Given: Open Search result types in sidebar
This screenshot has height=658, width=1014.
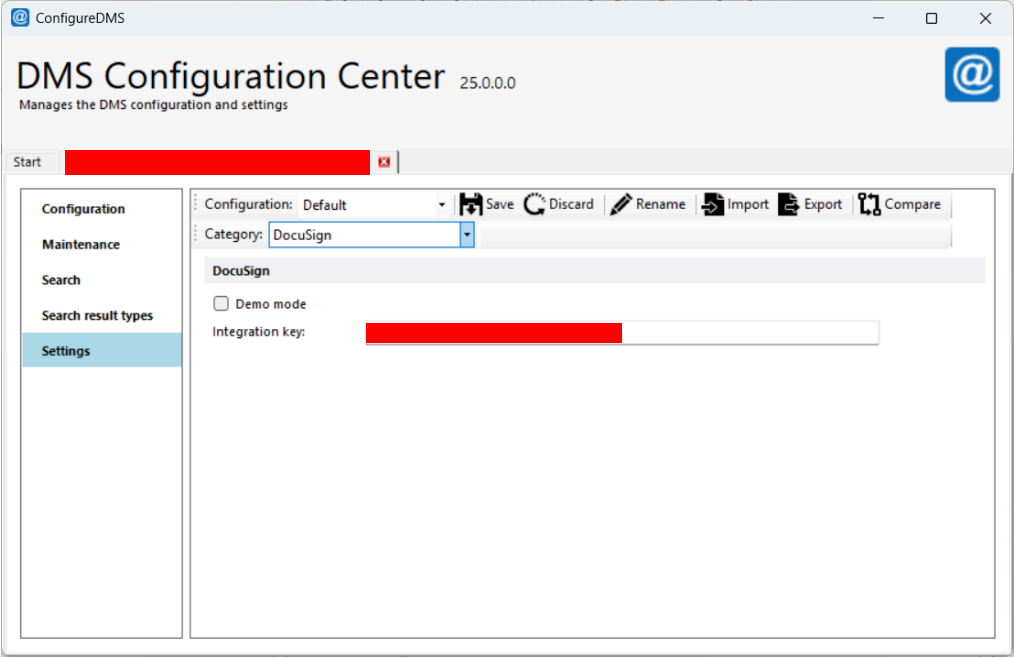Looking at the screenshot, I should [97, 315].
